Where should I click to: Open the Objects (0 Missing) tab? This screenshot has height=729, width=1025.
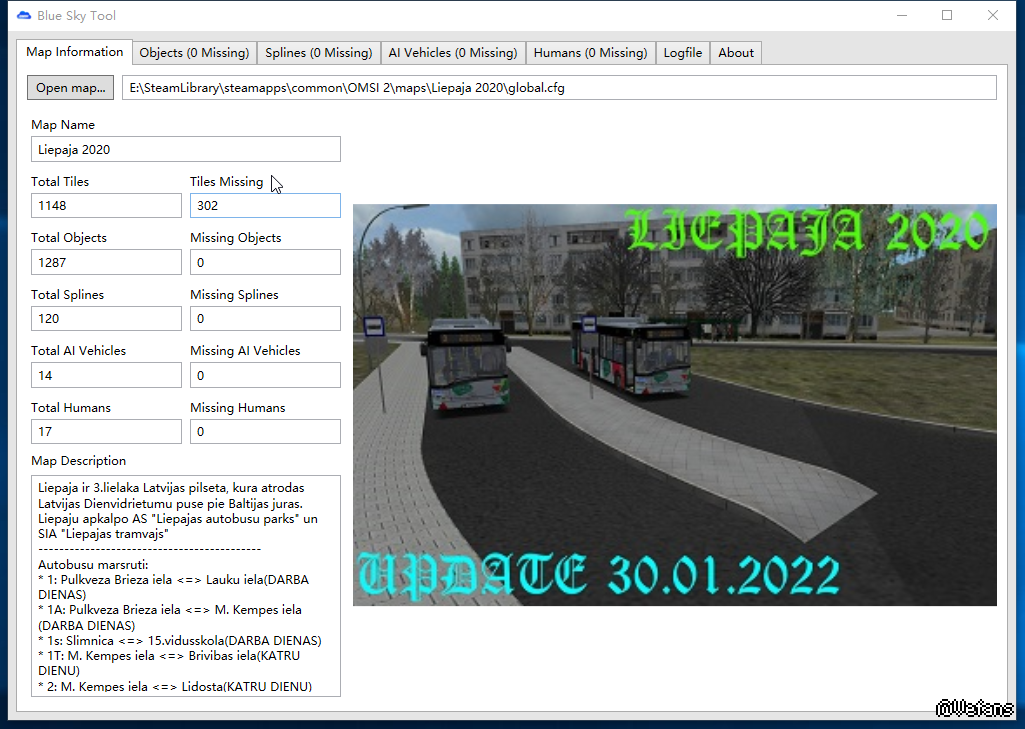(x=194, y=53)
